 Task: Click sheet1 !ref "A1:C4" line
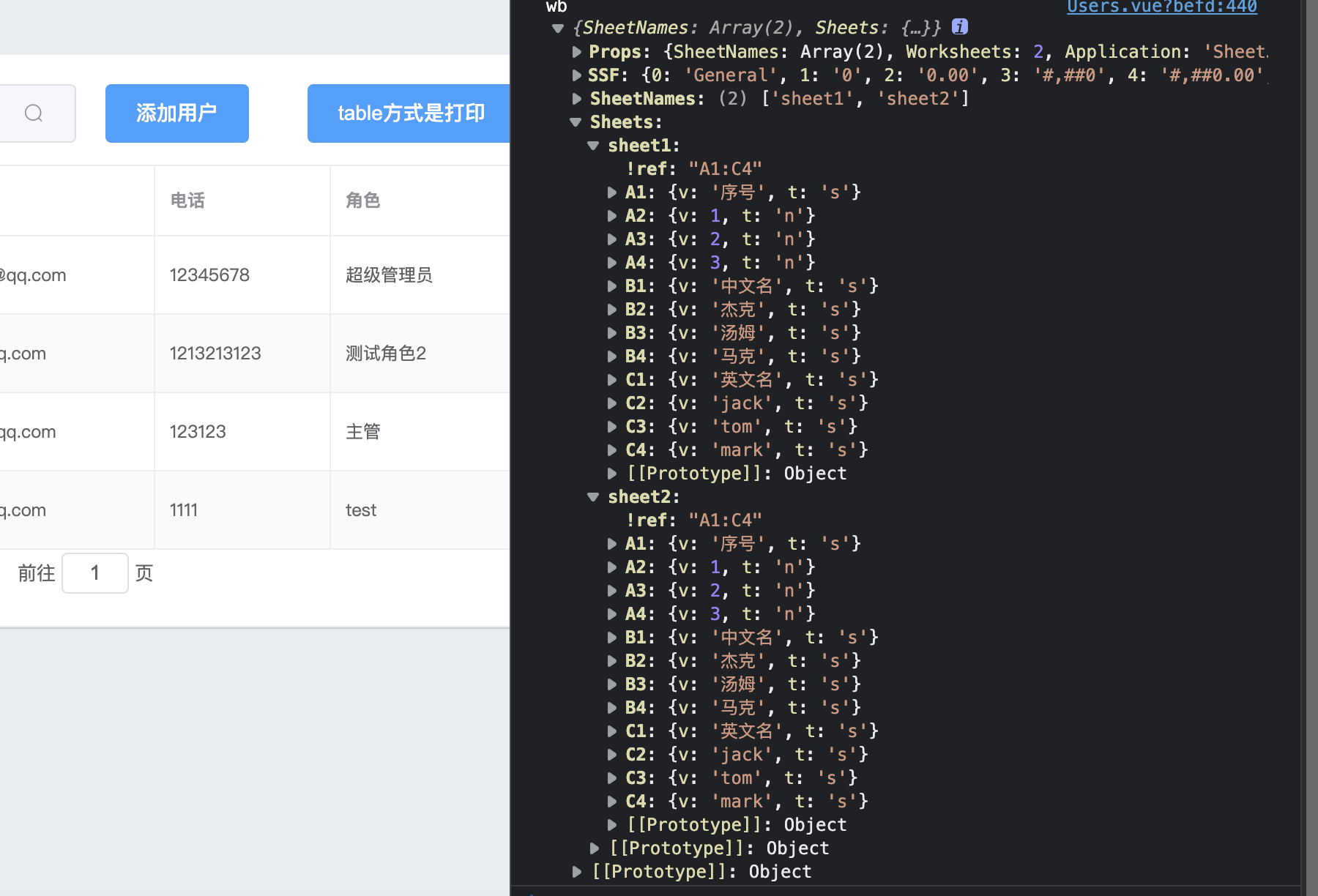tap(693, 169)
